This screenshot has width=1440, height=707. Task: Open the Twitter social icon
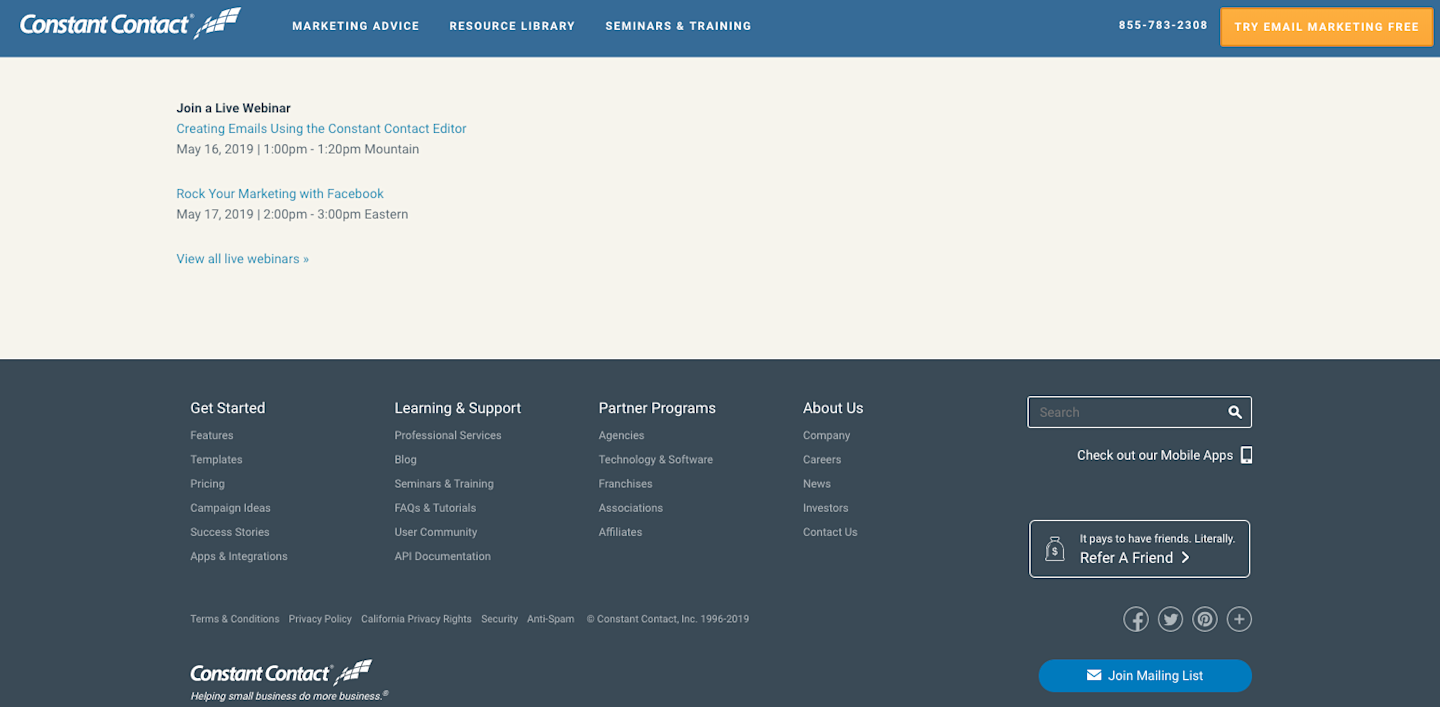(1170, 619)
